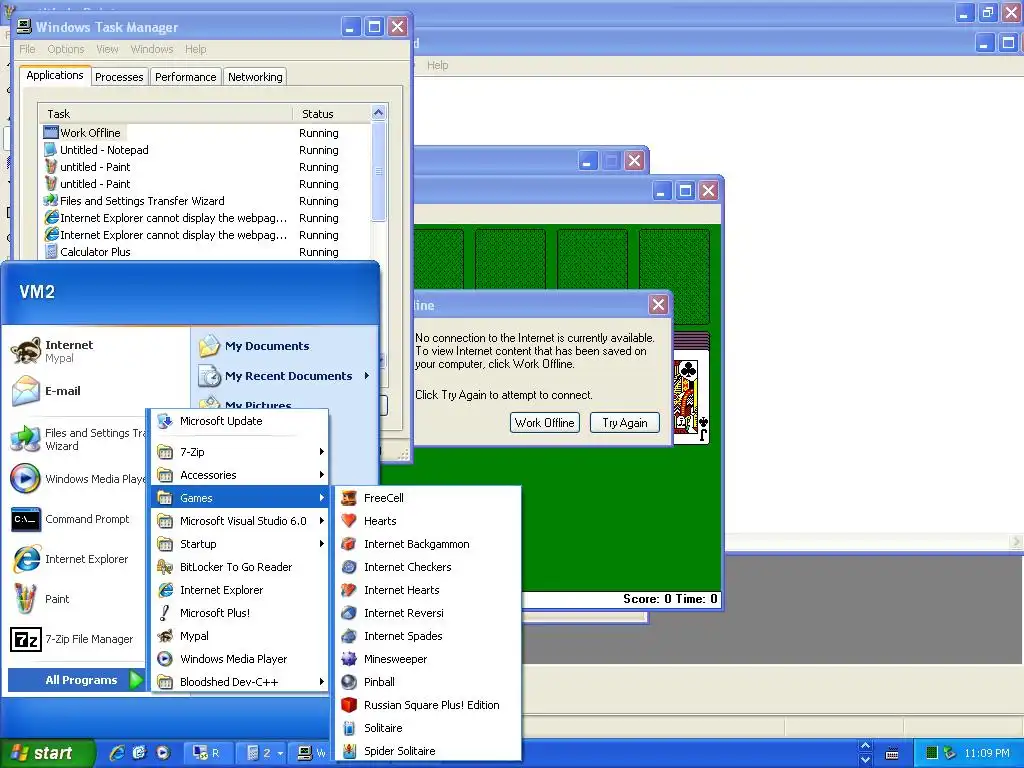Open Media Player quick launch icon
The image size is (1024, 768).
[x=163, y=753]
